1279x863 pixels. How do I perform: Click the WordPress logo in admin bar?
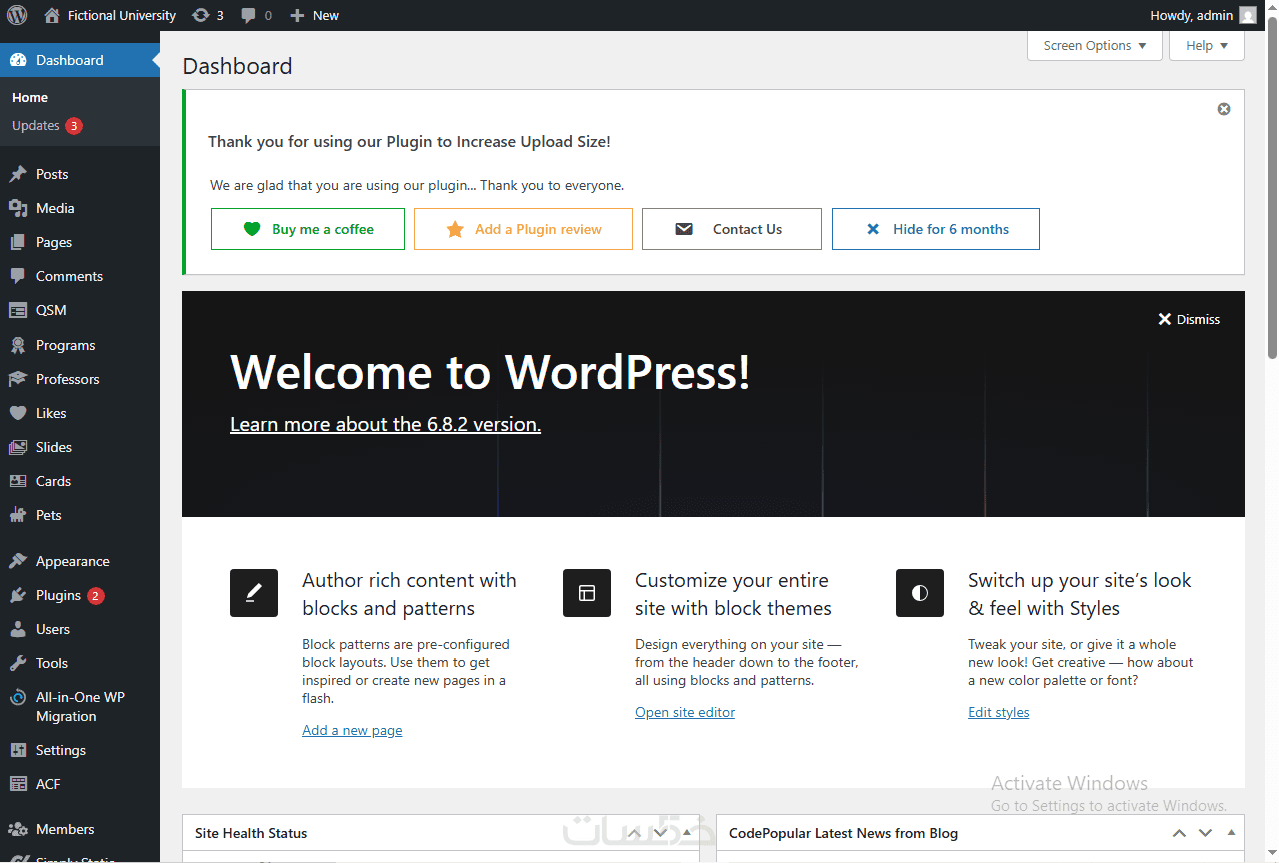click(x=17, y=15)
